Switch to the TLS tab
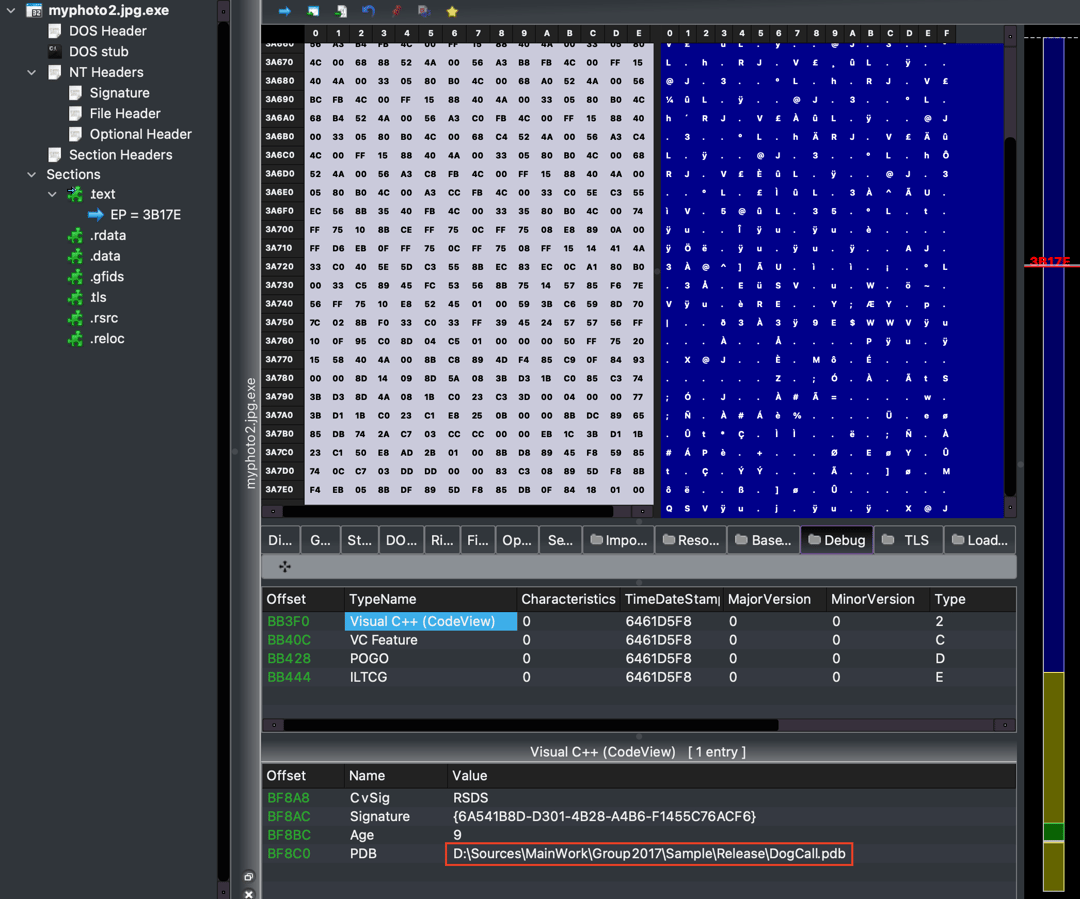Screen dimensions: 1080x899 point(906,540)
